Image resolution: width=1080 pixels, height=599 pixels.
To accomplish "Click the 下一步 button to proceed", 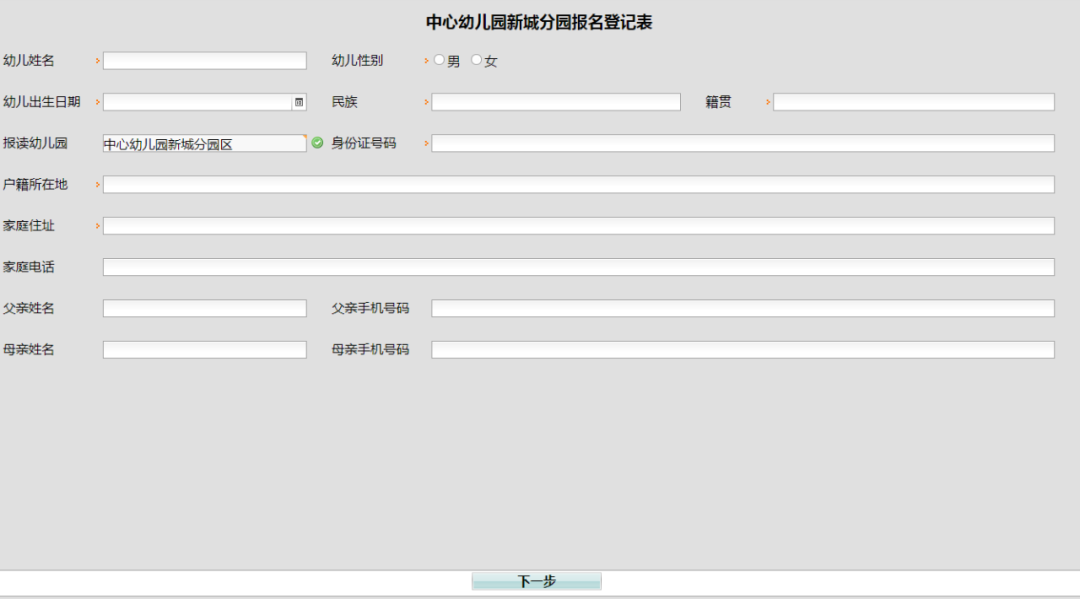I will pyautogui.click(x=536, y=580).
